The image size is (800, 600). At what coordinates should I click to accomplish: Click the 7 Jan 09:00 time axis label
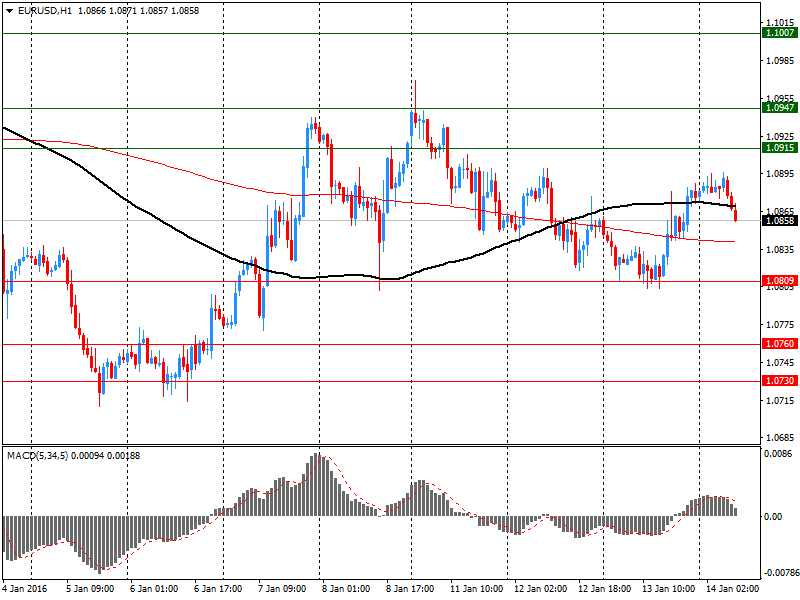pyautogui.click(x=282, y=589)
